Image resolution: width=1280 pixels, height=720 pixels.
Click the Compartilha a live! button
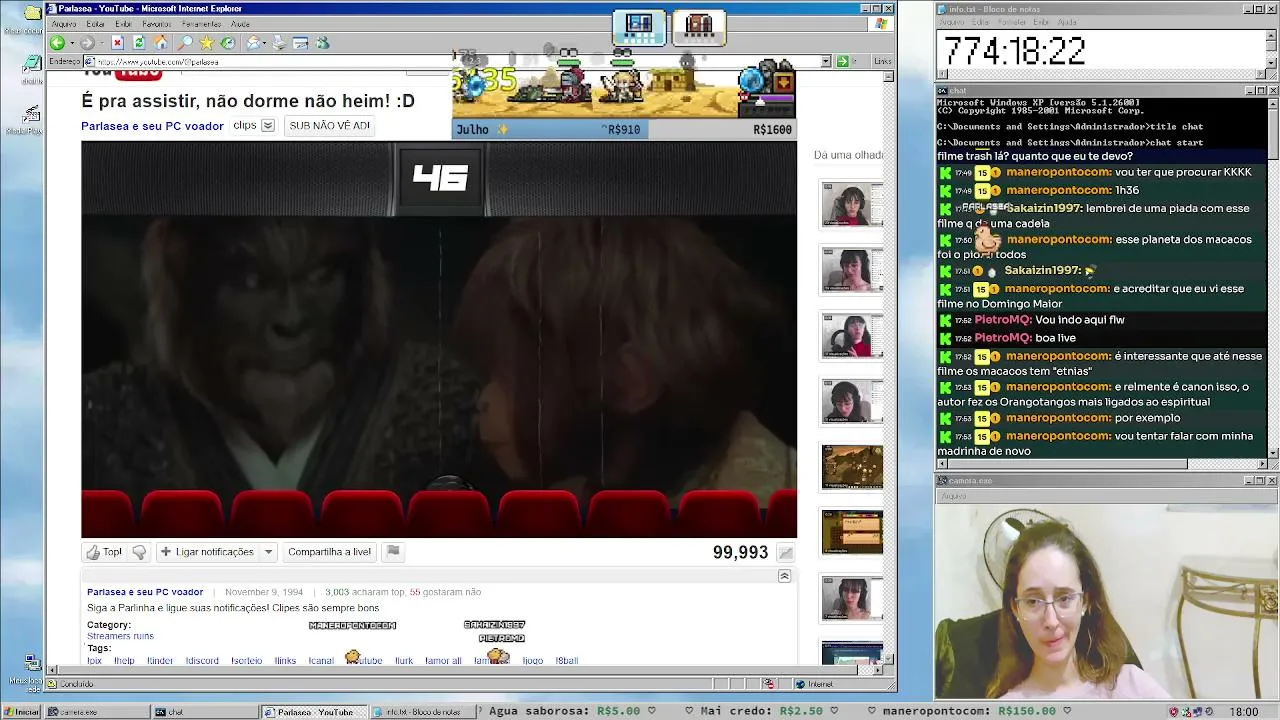tap(329, 552)
